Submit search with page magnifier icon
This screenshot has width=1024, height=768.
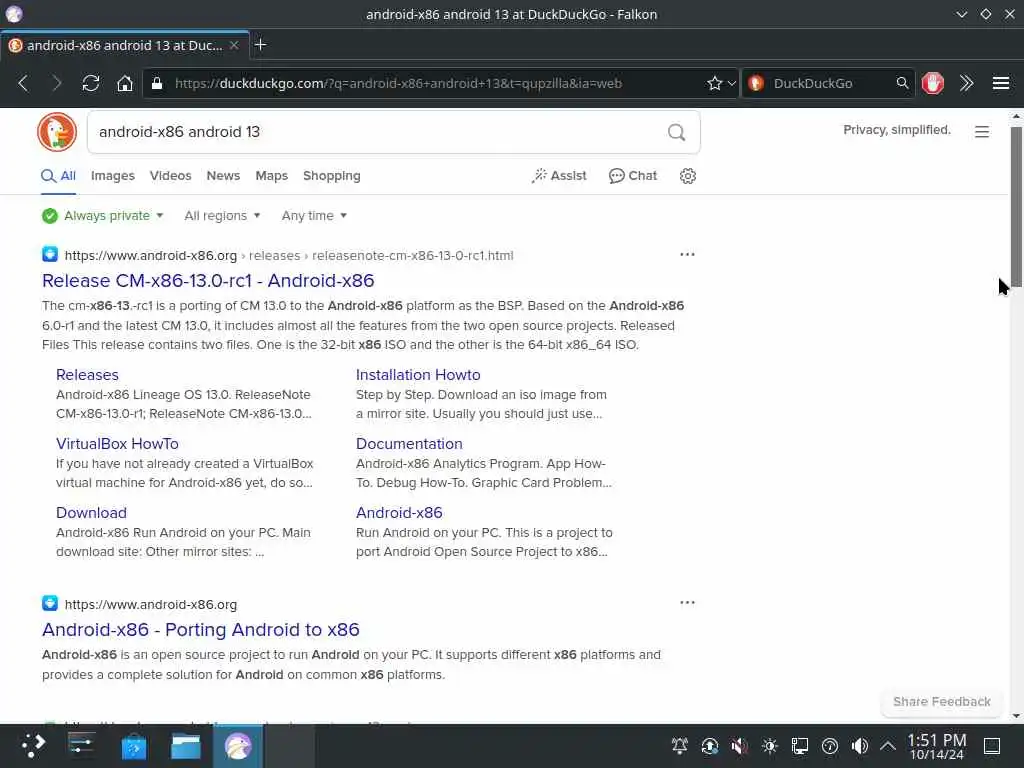click(x=677, y=133)
